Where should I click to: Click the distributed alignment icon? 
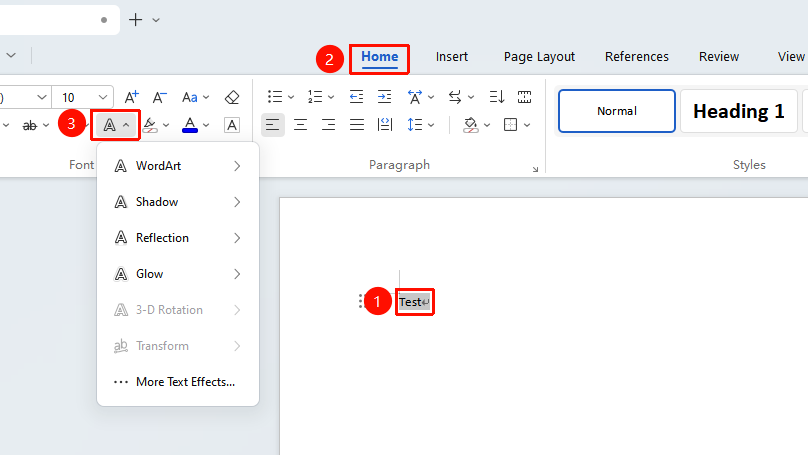[385, 125]
